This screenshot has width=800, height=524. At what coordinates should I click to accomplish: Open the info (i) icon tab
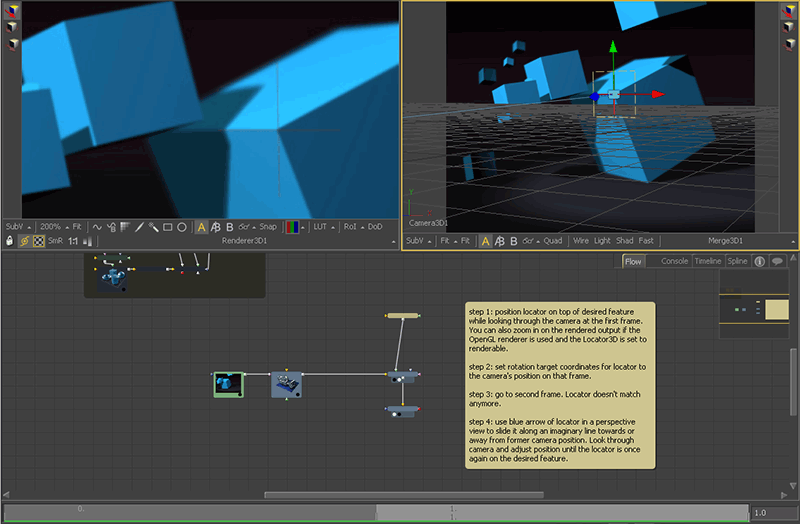point(760,261)
